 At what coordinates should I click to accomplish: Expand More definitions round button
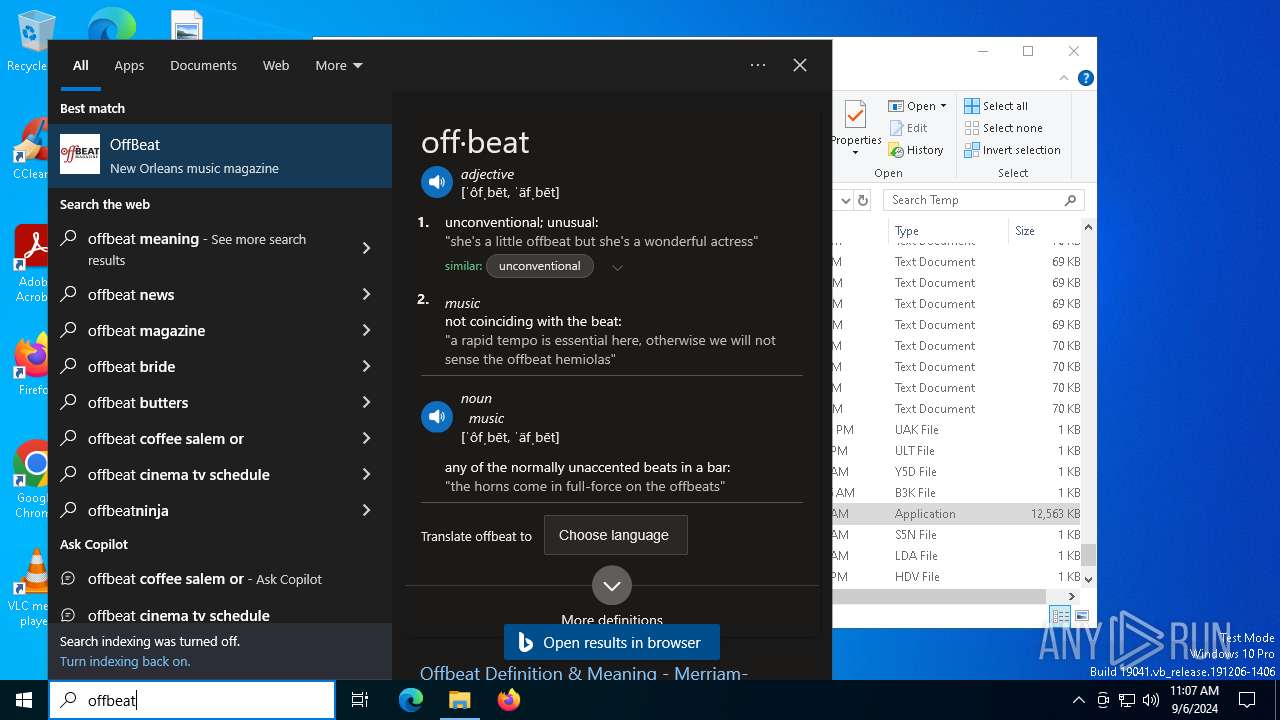pos(611,585)
